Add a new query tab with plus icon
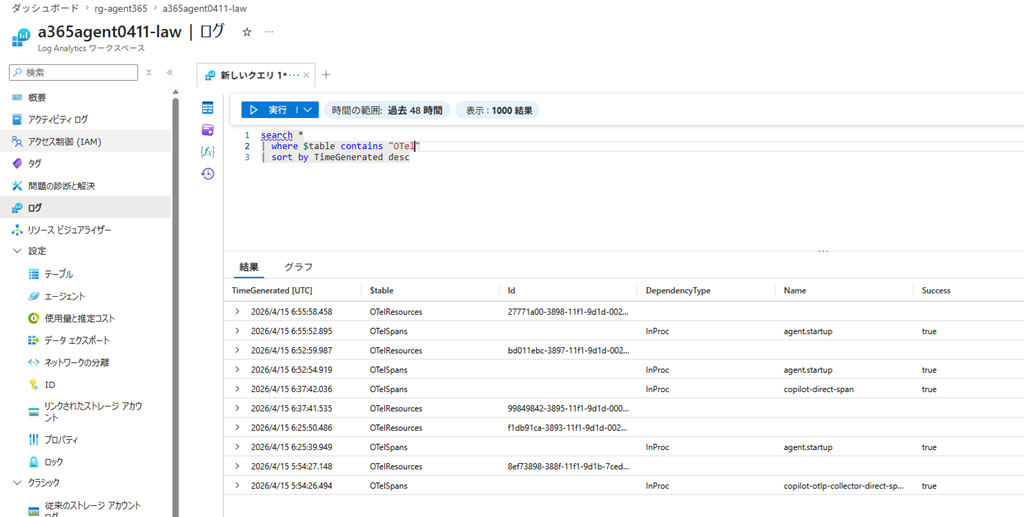This screenshot has height=517, width=1024. click(326, 75)
